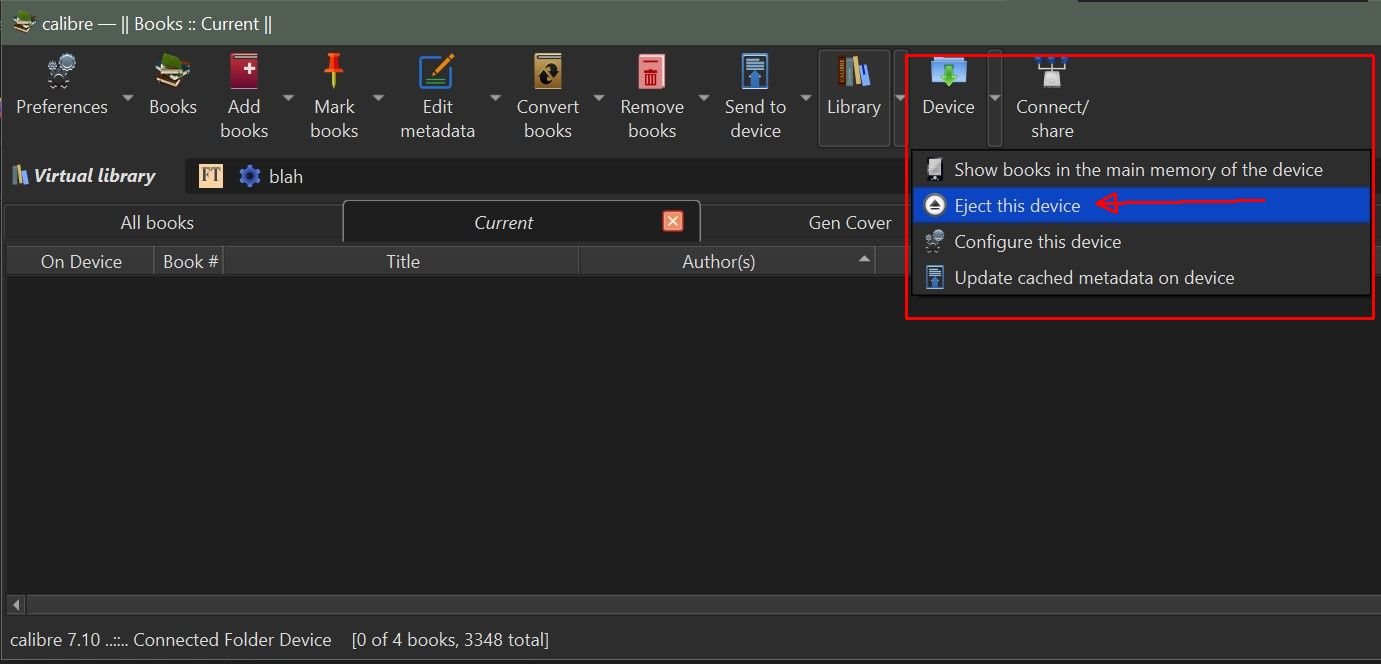This screenshot has height=664, width=1381.
Task: Click the Remove books trash icon
Action: point(652,72)
